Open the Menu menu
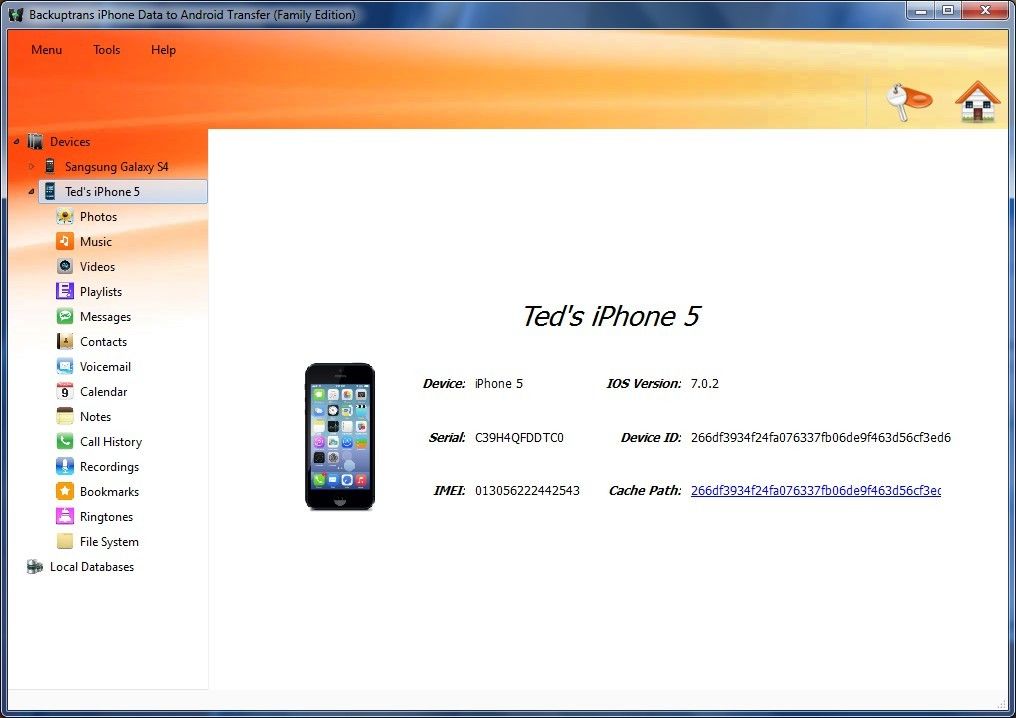 pyautogui.click(x=47, y=50)
